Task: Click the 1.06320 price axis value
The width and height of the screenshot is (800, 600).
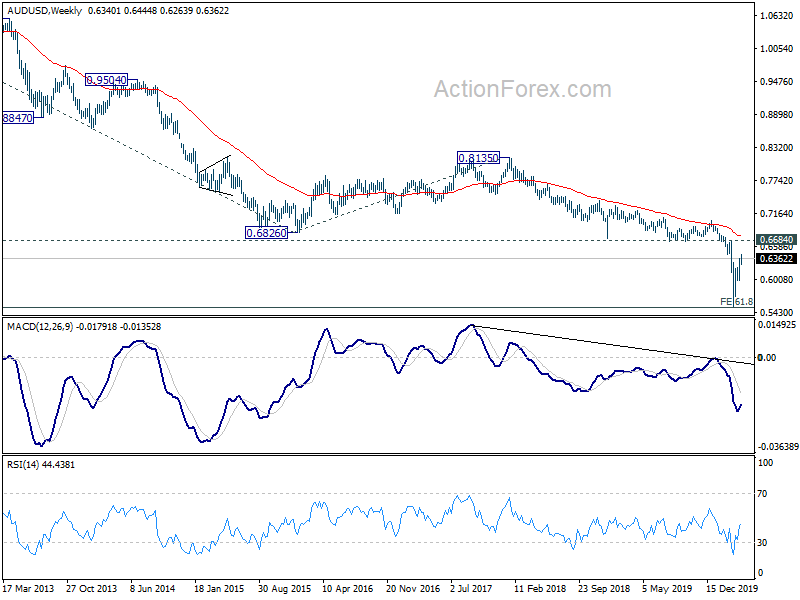Action: click(777, 16)
